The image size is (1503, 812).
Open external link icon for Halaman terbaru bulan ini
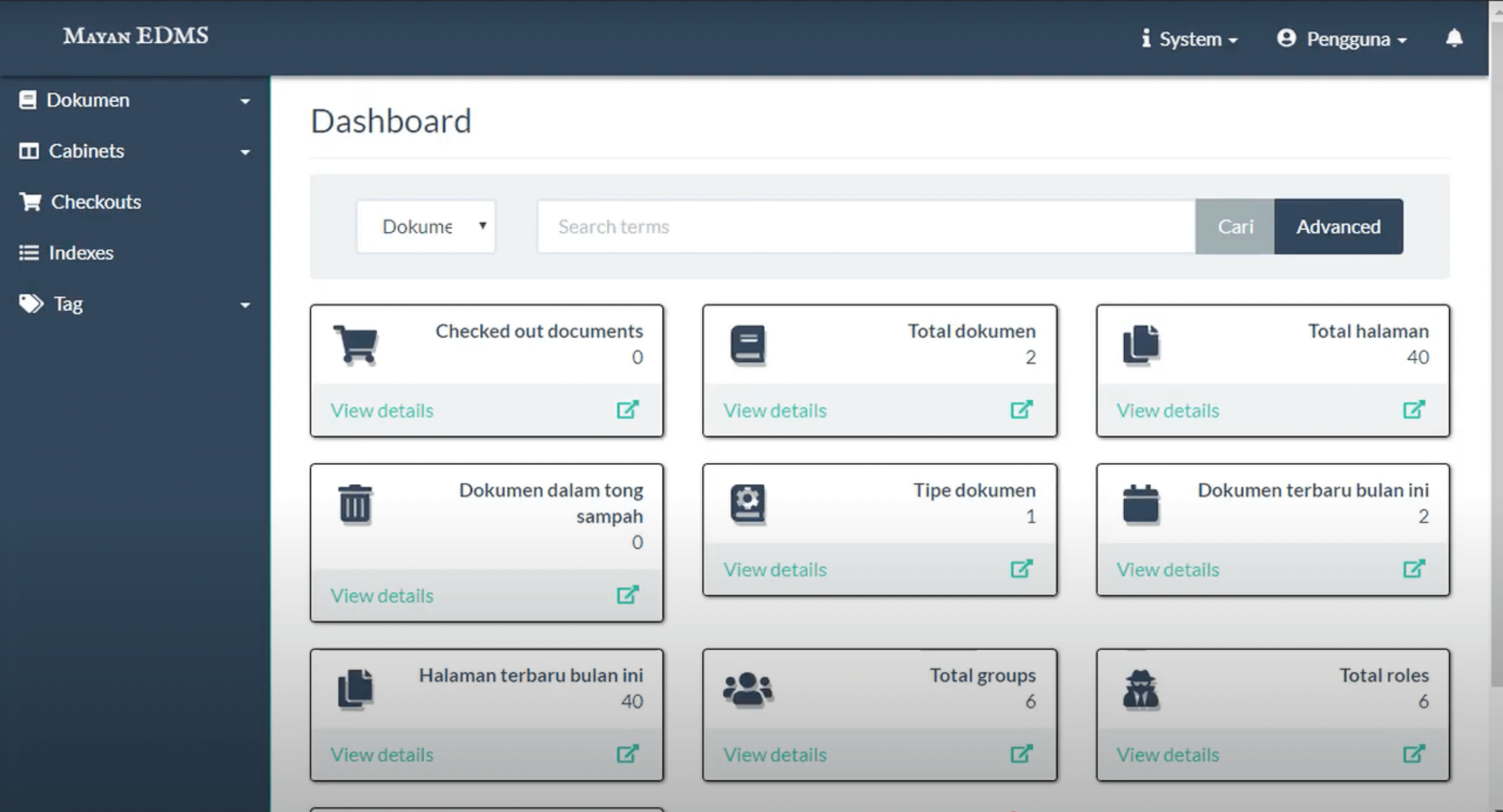point(628,754)
